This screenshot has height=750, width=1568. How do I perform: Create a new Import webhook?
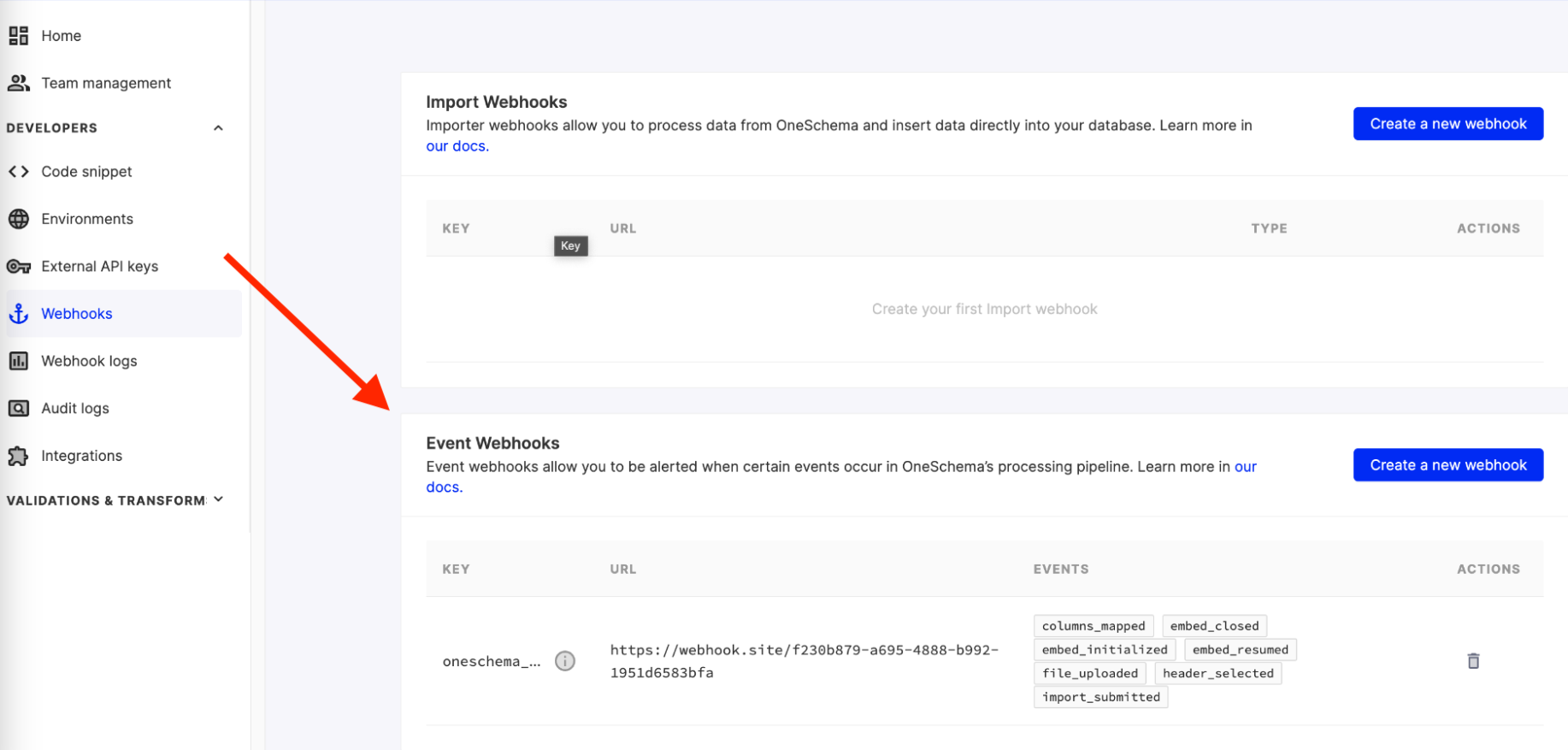(x=1448, y=124)
